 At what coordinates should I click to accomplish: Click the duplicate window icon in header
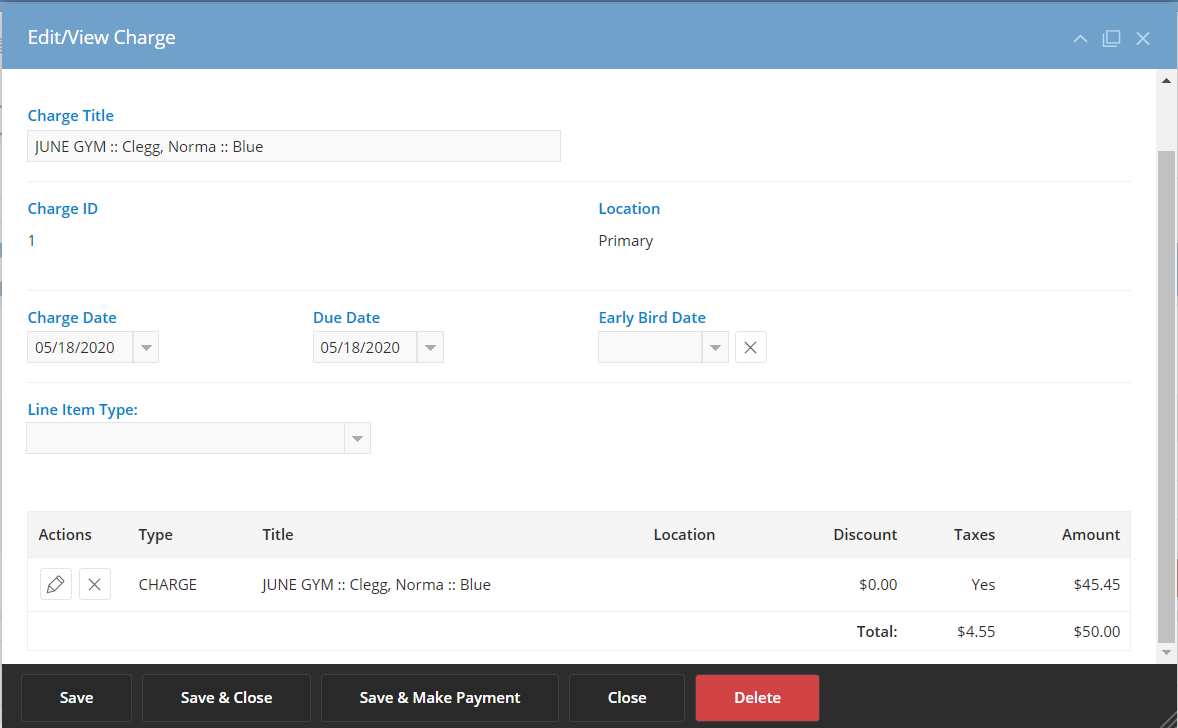pyautogui.click(x=1111, y=38)
